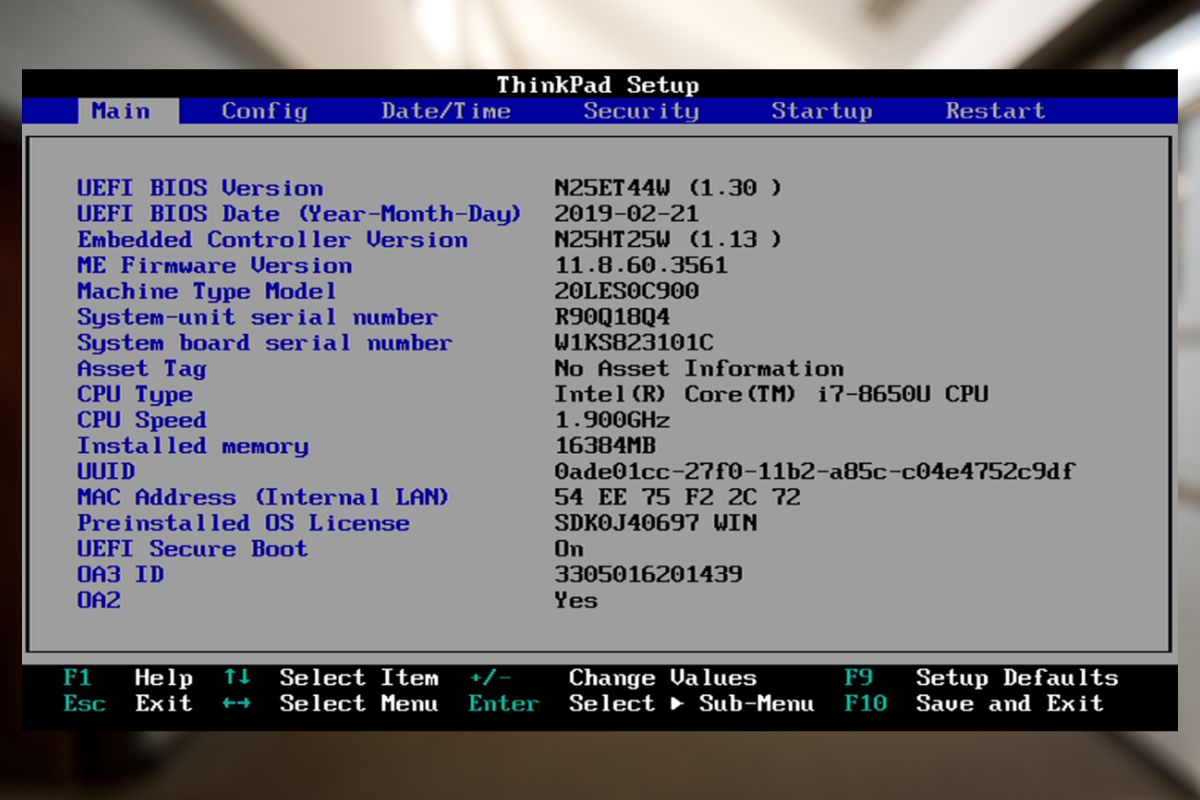Click UUID value starting 0ade01cc
Screen dimensions: 1200x800
coord(815,472)
